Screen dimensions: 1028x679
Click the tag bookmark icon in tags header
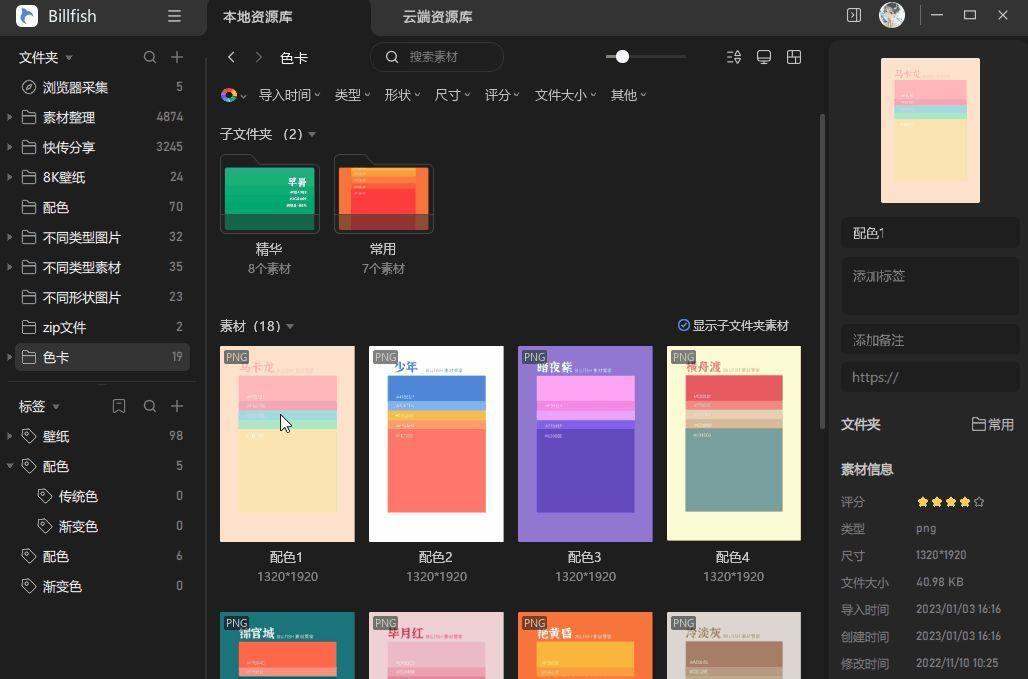point(119,406)
